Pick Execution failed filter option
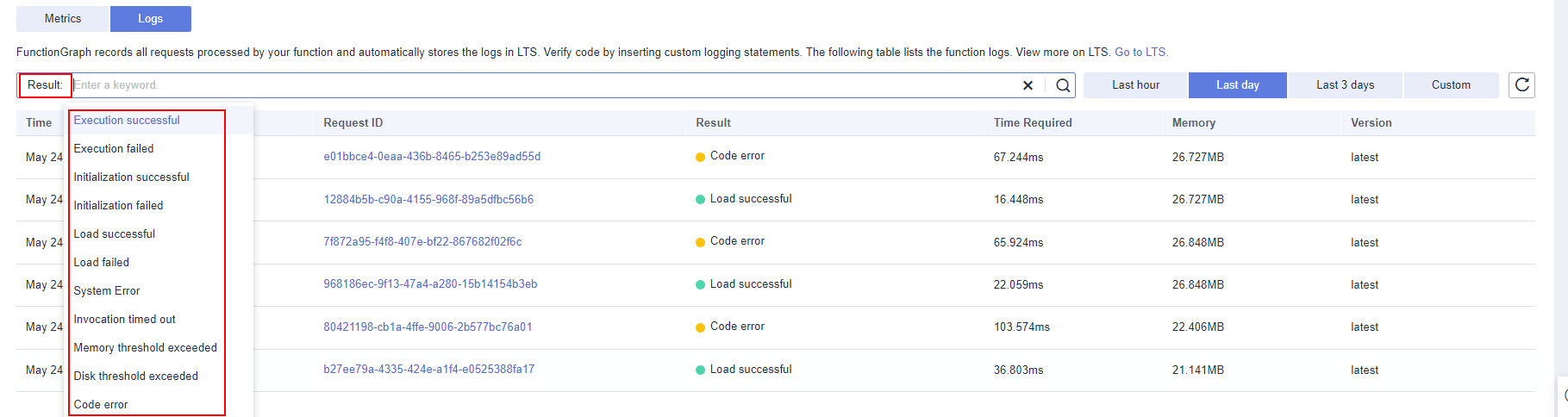1568x417 pixels. 114,149
